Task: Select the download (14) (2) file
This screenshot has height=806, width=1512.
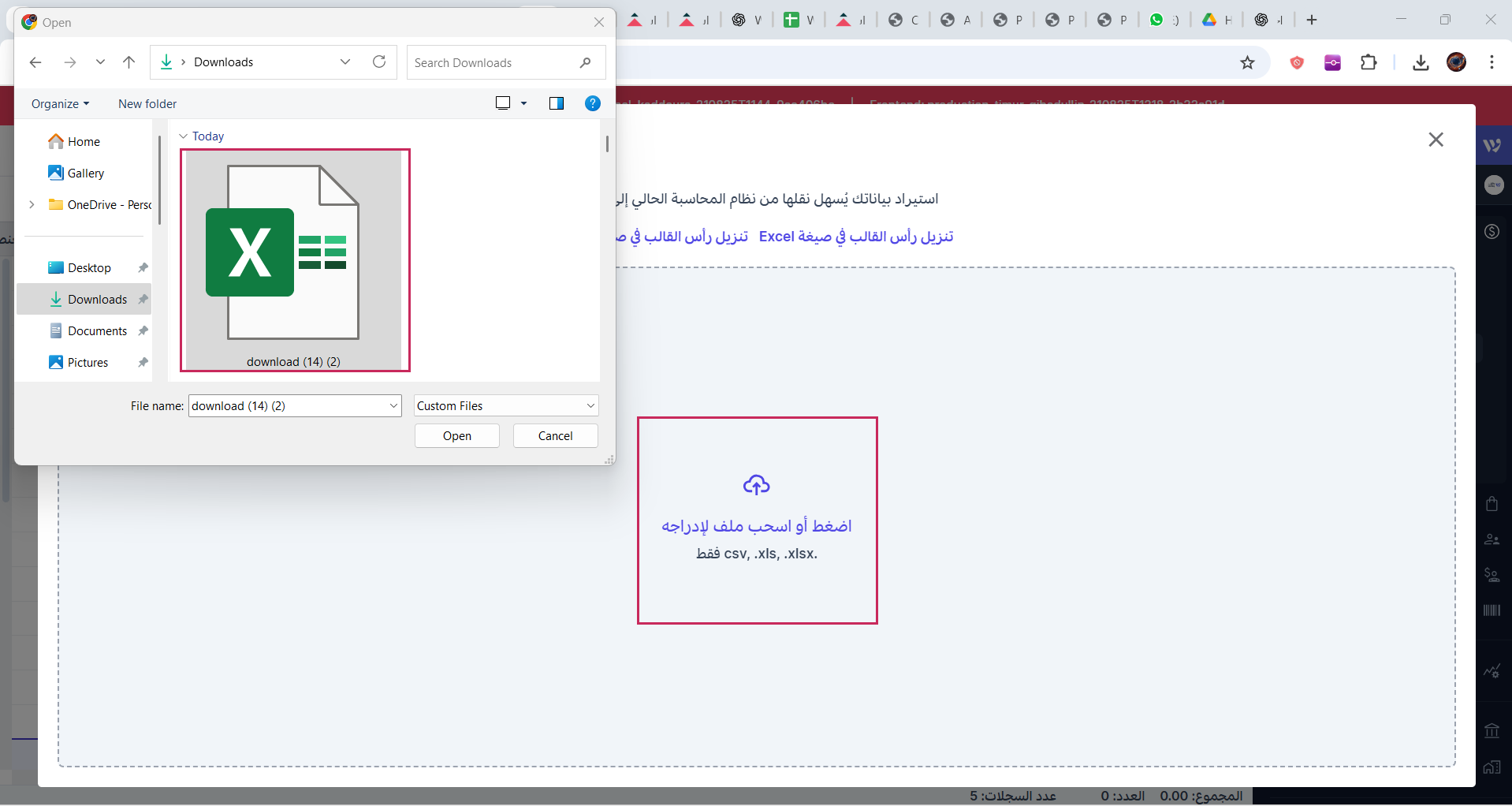Action: pyautogui.click(x=294, y=260)
